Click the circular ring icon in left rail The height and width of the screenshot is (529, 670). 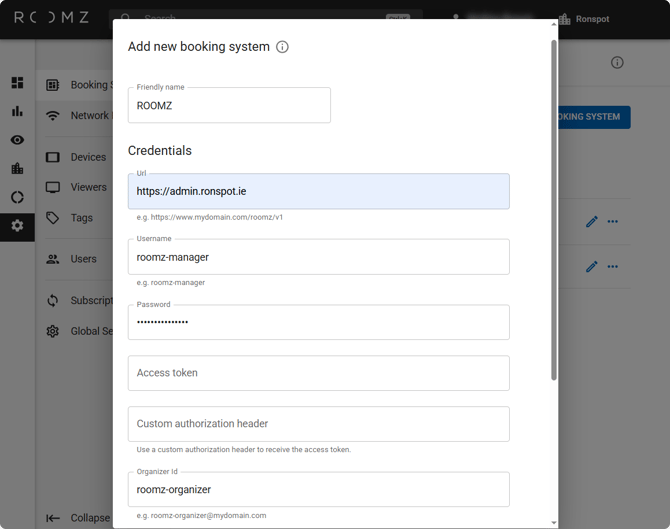pyautogui.click(x=17, y=197)
